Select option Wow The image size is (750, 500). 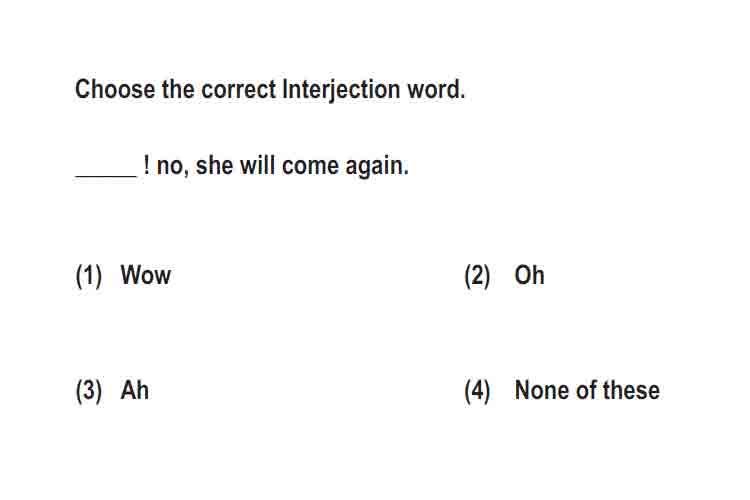(x=145, y=275)
